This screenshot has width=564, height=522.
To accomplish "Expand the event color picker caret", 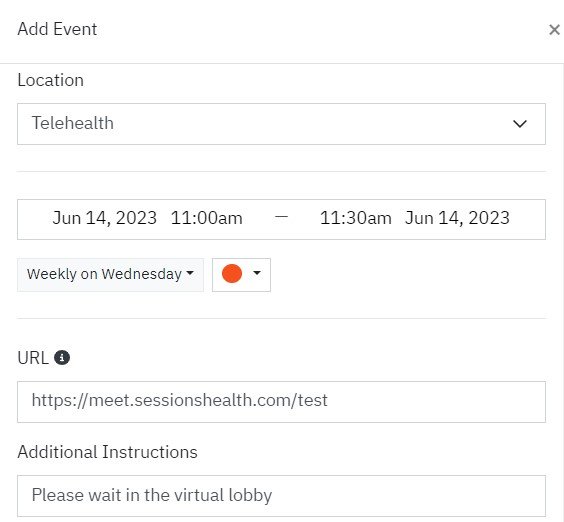I will click(257, 273).
